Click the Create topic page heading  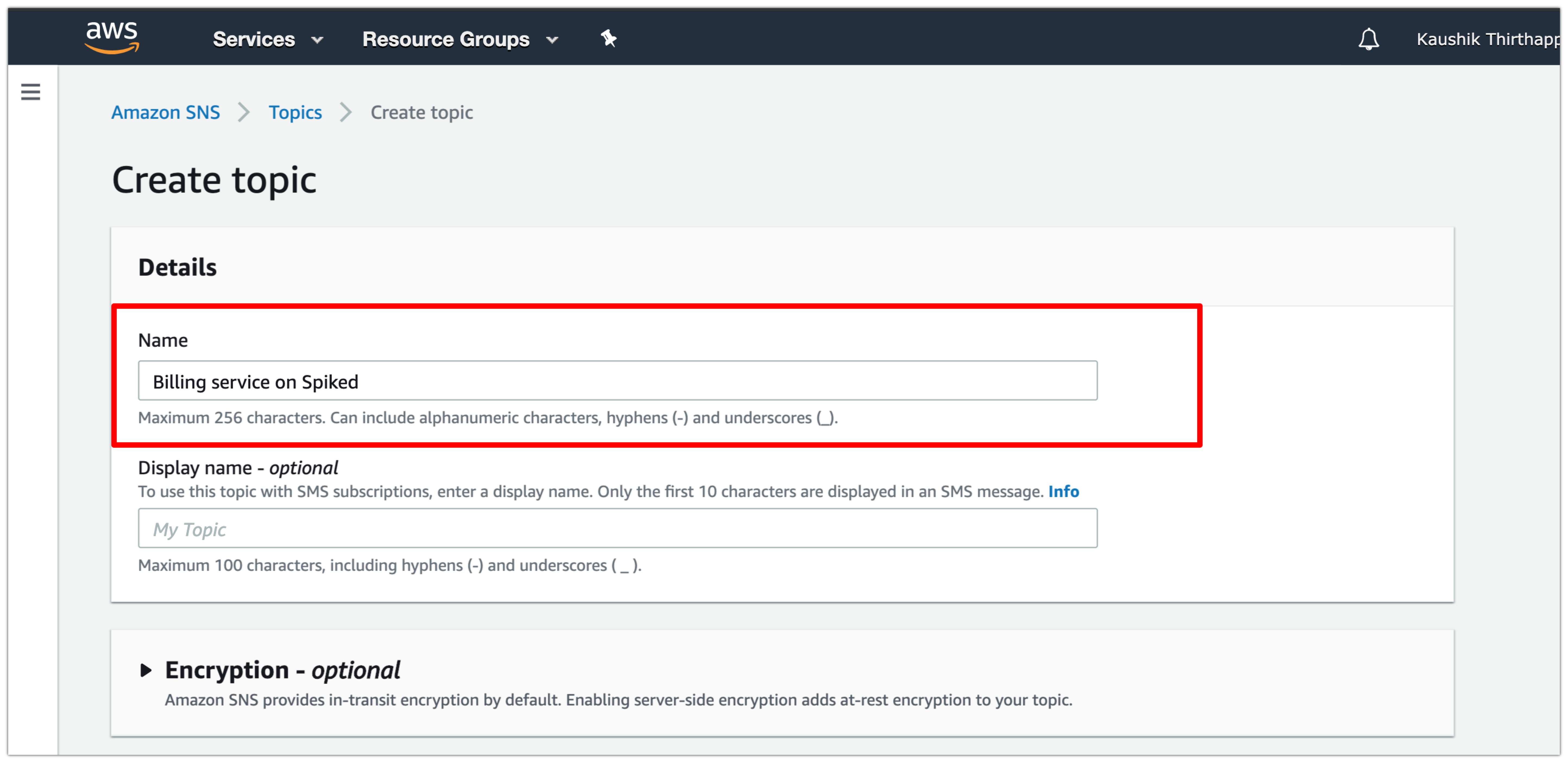point(214,180)
